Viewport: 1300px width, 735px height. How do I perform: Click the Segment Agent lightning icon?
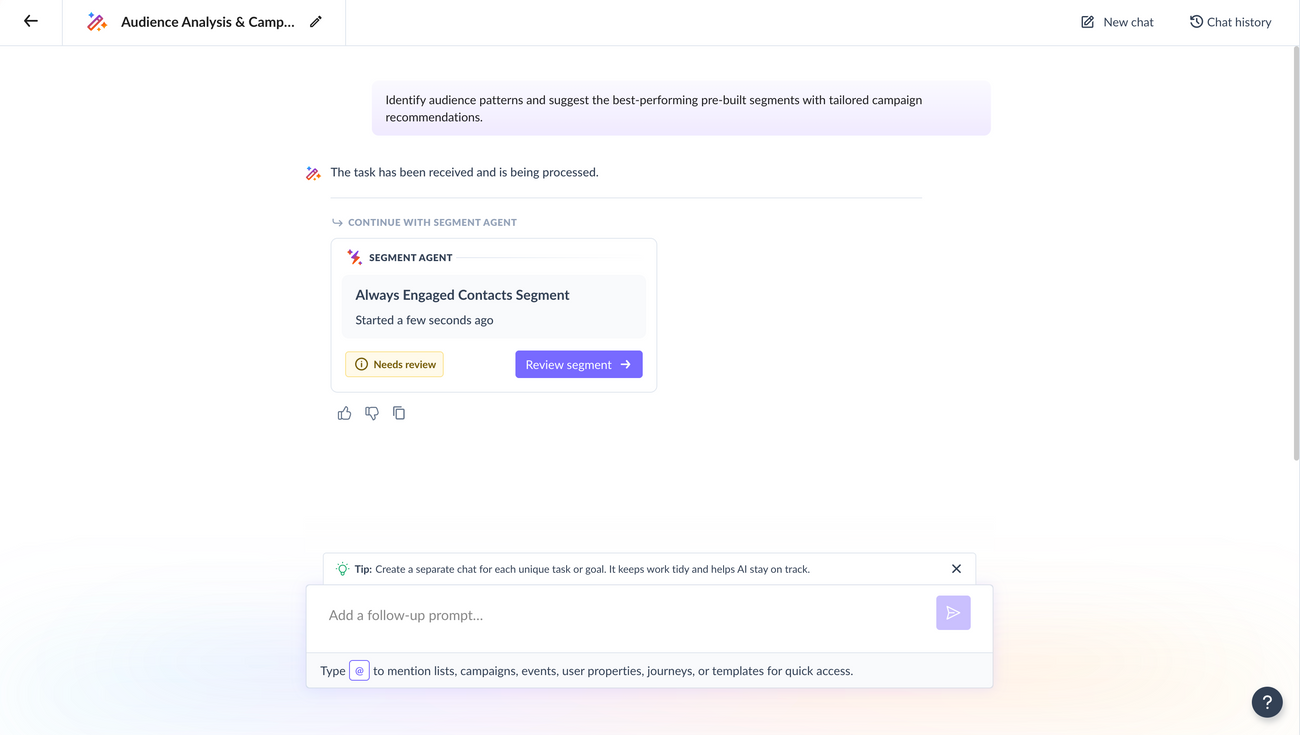(354, 256)
